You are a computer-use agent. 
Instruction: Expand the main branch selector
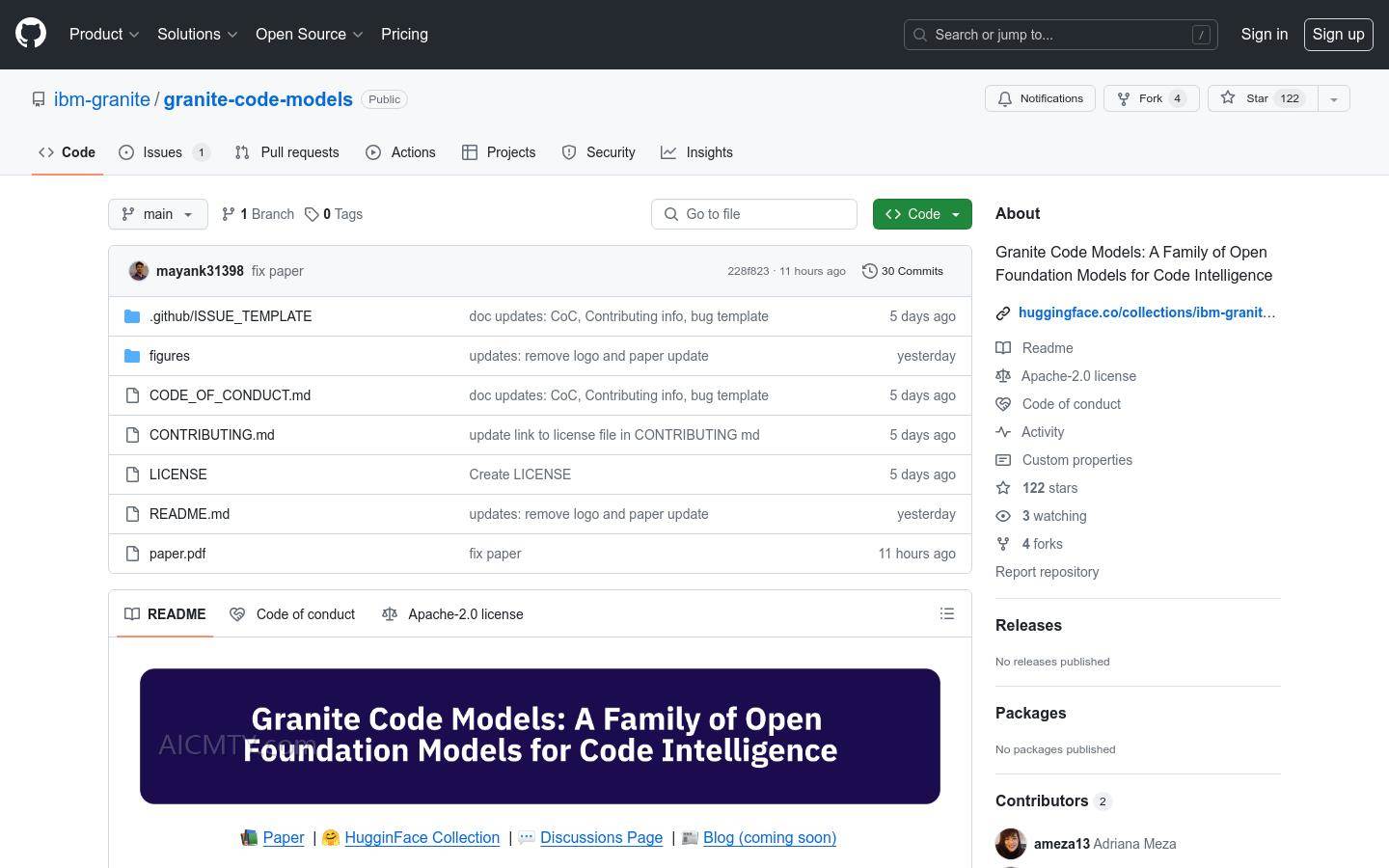[x=157, y=213]
